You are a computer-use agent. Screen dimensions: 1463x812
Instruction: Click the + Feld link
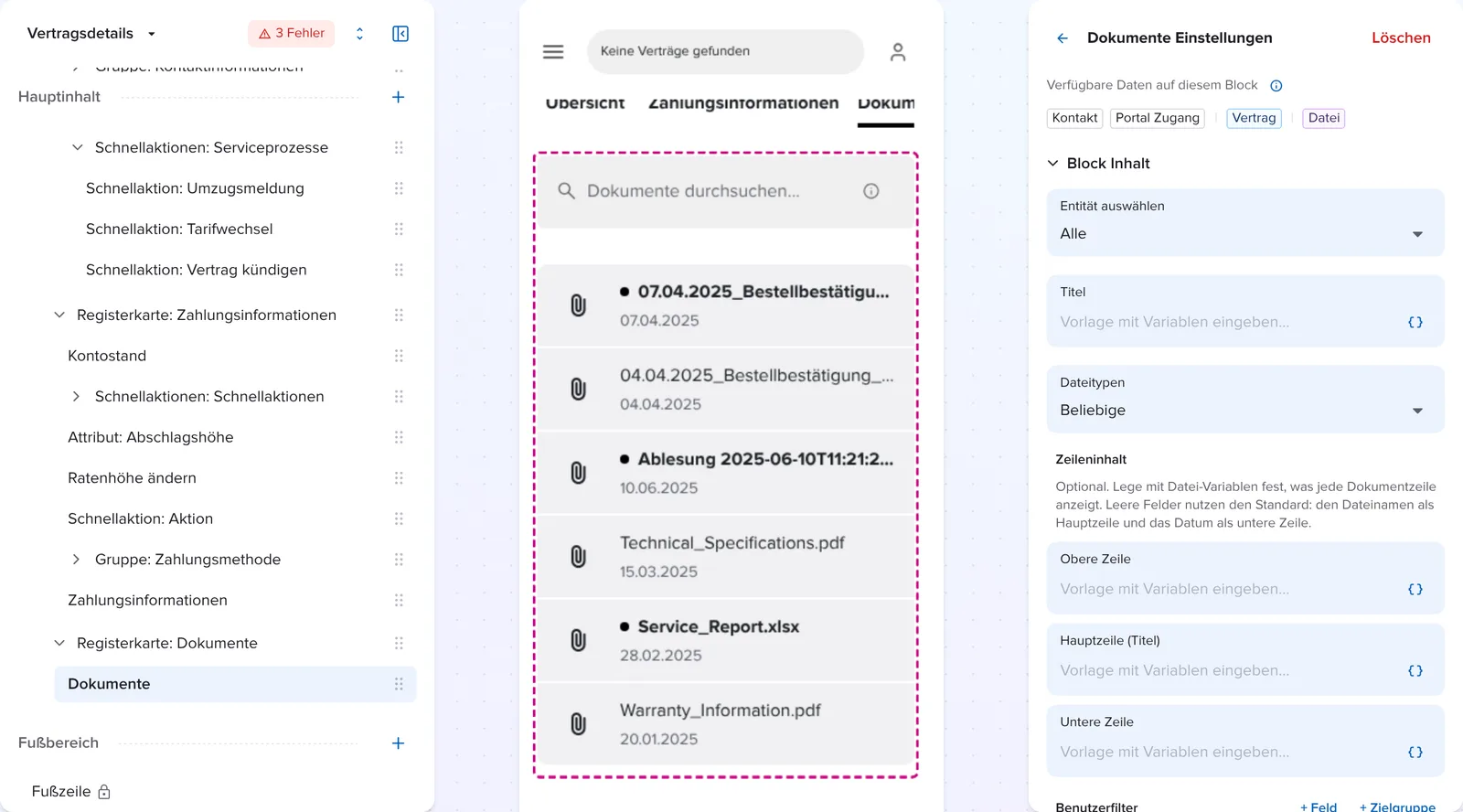click(1319, 807)
